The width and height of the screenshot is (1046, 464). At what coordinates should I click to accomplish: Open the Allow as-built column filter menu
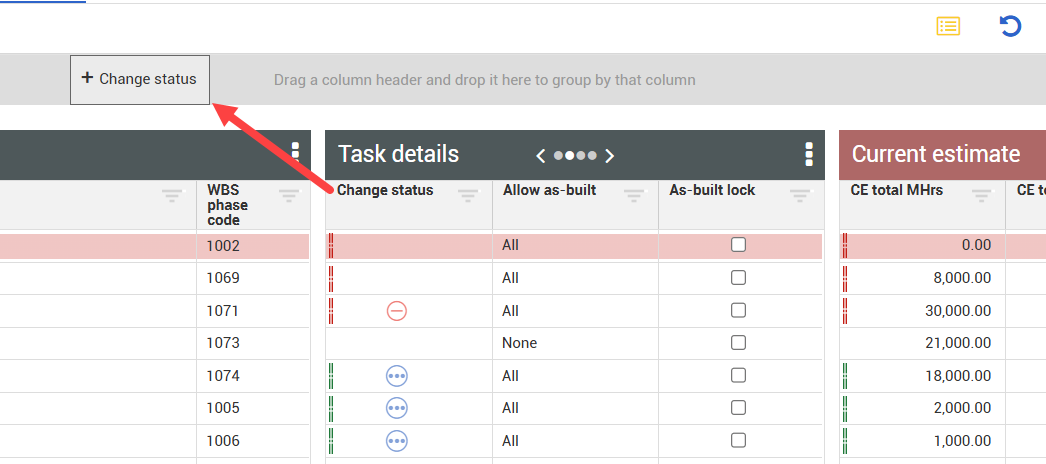tap(634, 195)
